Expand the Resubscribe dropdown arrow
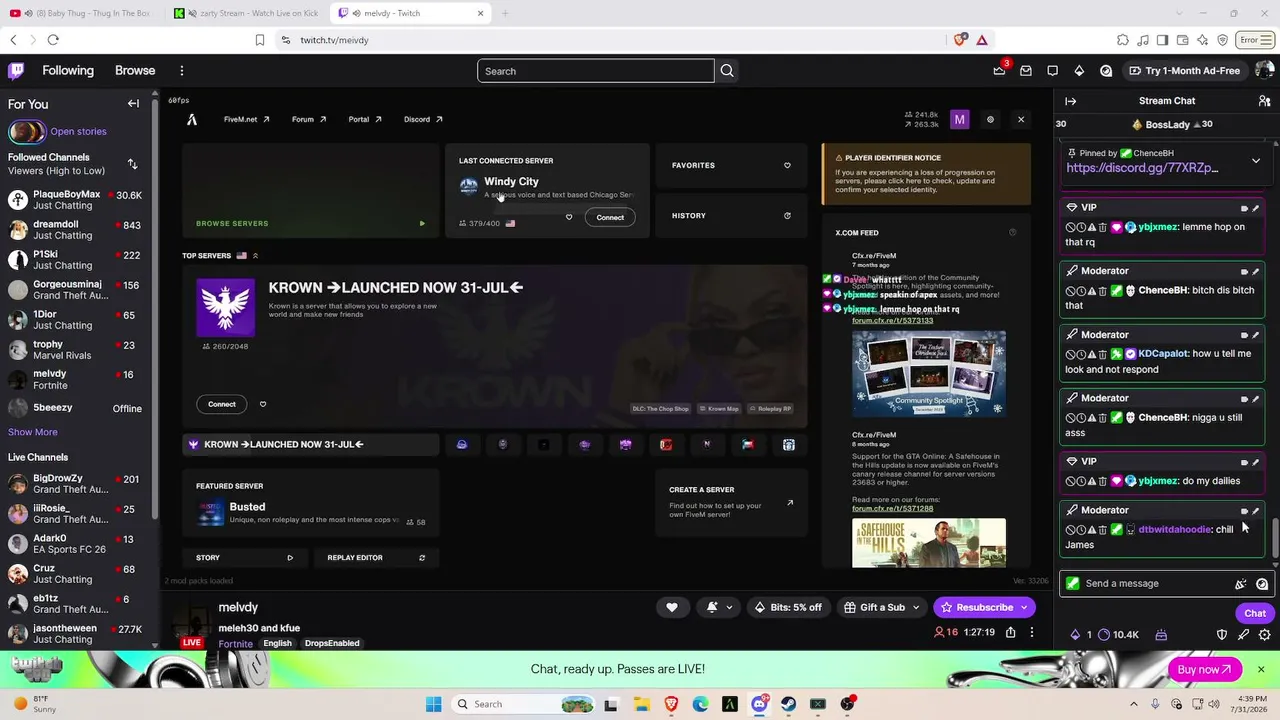The image size is (1280, 720). coord(1024,607)
